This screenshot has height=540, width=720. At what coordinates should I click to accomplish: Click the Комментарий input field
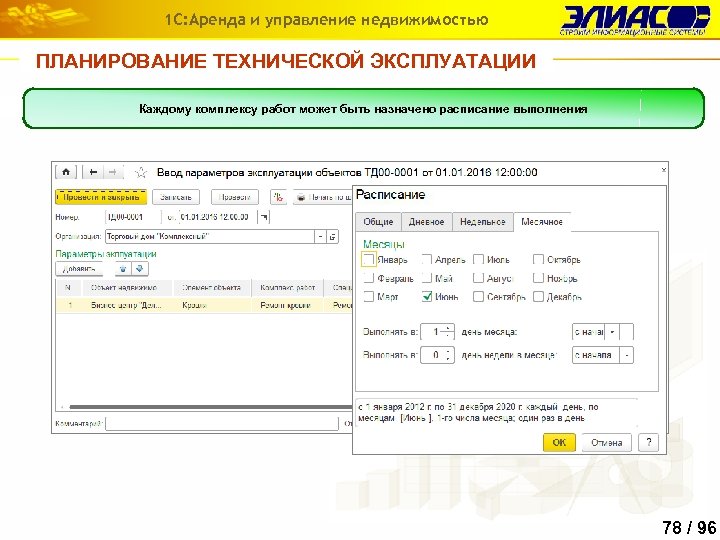222,423
